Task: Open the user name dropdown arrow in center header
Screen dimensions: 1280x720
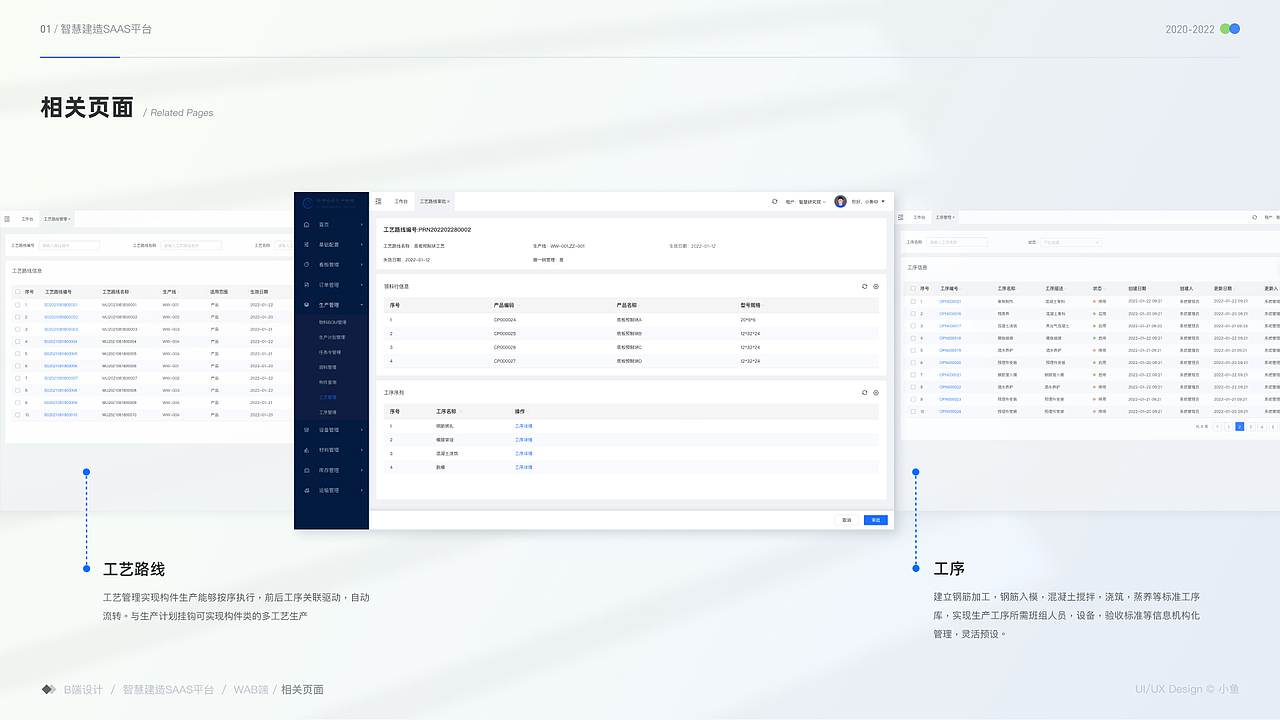Action: 882,202
